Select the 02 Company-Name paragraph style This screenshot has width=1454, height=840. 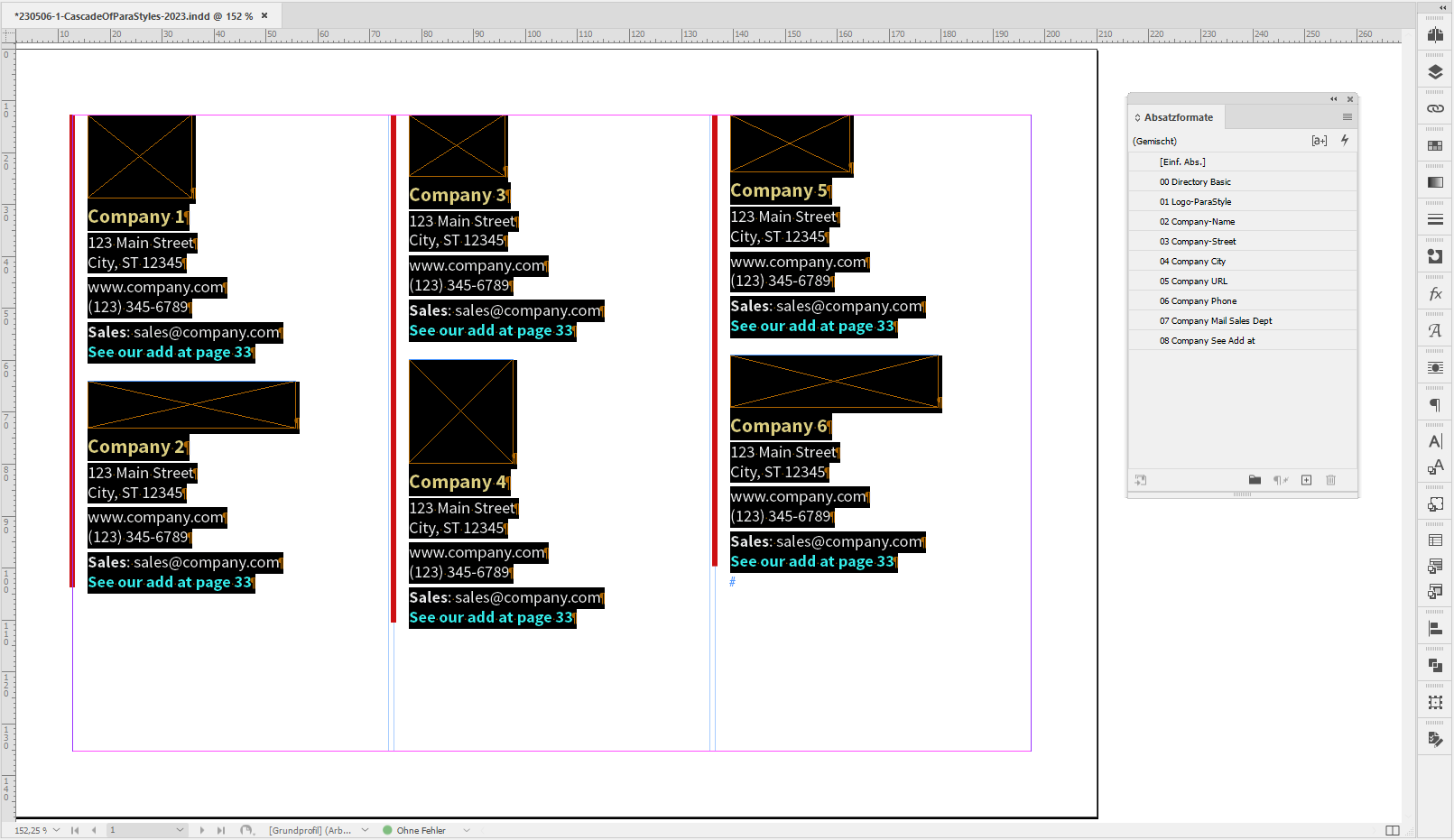click(x=1198, y=221)
